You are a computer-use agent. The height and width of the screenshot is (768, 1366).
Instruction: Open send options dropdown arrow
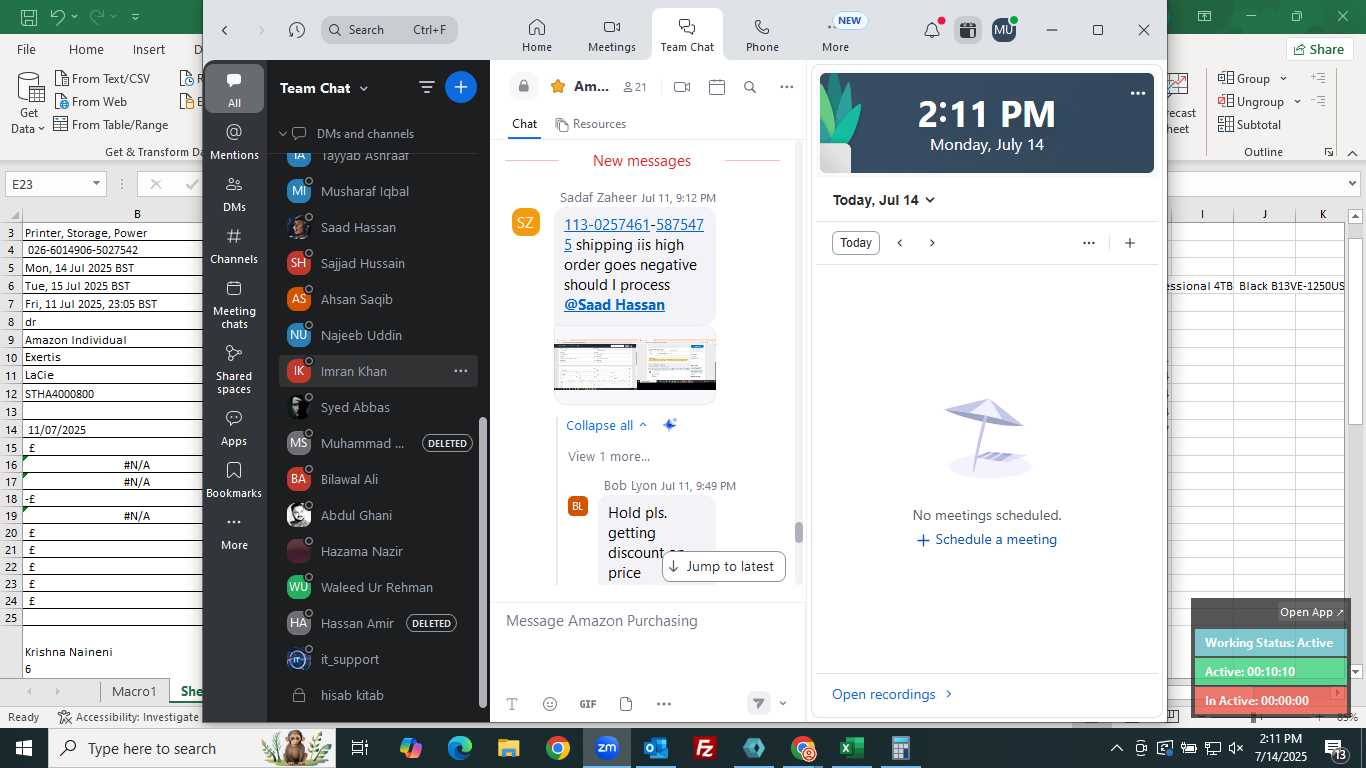[783, 704]
